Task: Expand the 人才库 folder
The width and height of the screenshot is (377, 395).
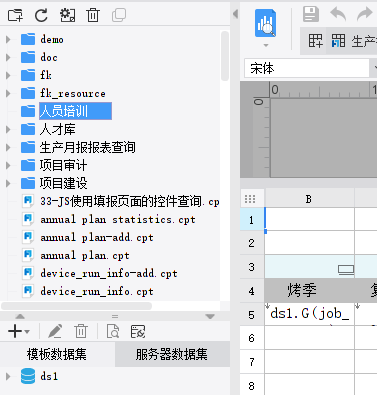Action: click(8, 129)
